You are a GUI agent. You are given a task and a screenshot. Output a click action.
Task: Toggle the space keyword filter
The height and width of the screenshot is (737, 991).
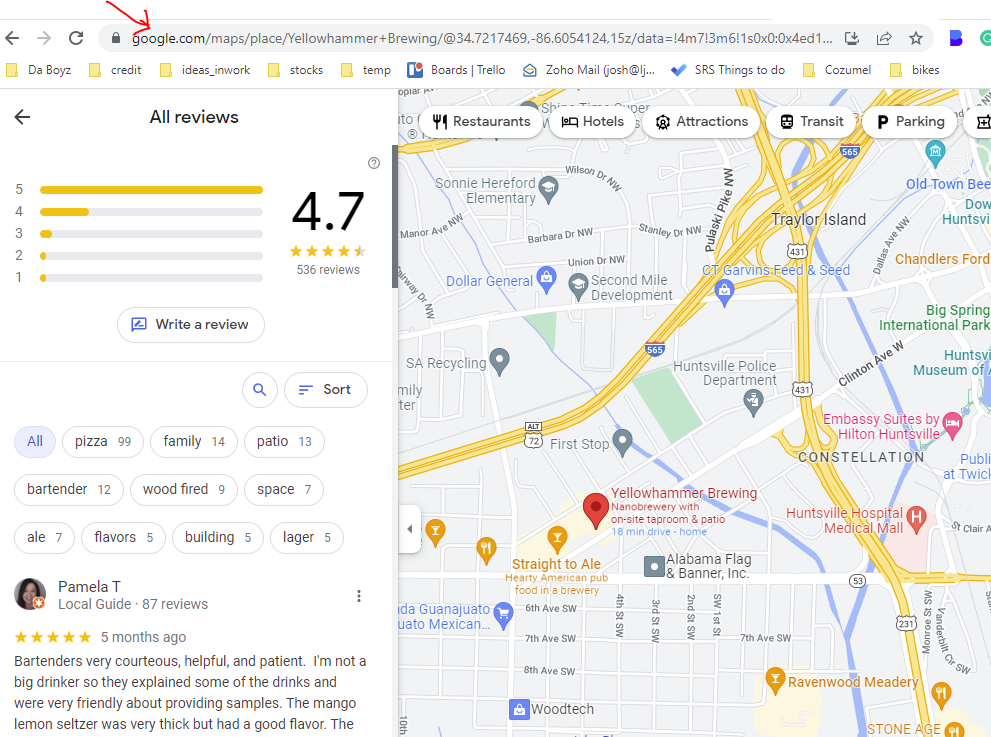284,489
